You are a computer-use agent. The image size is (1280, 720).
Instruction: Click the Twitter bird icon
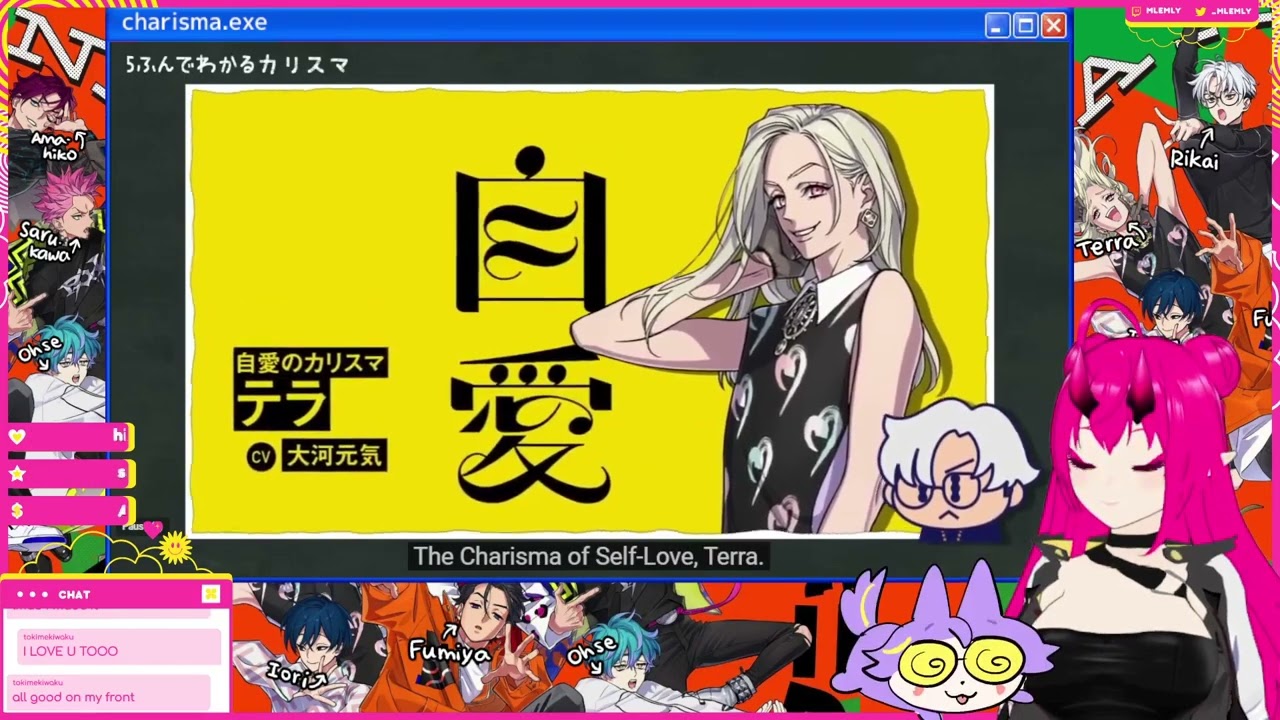1201,11
